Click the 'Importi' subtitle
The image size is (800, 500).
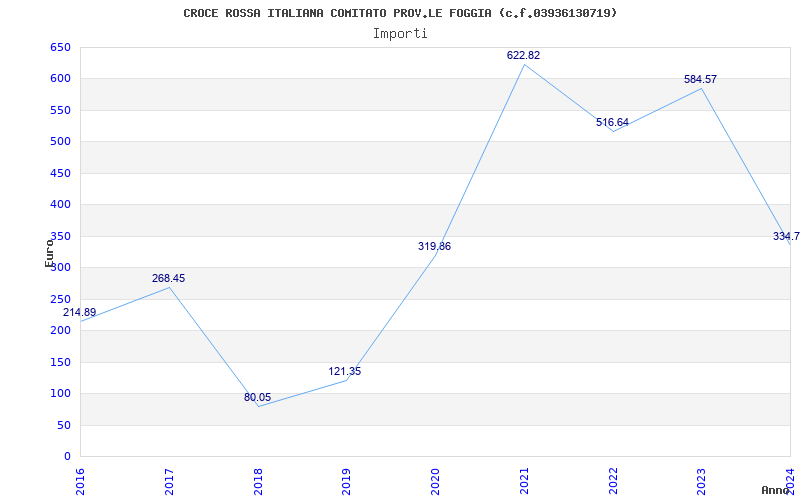400,34
